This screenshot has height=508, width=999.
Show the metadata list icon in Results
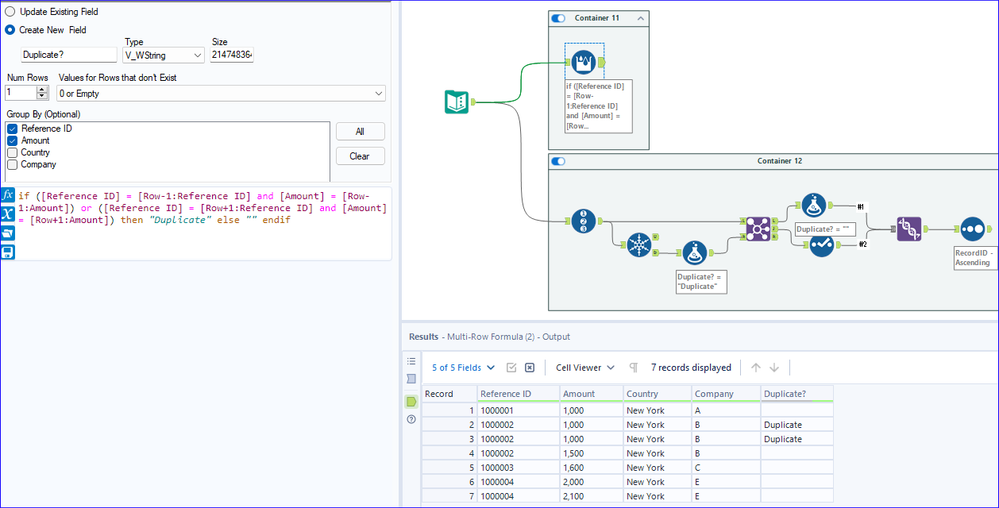[x=412, y=361]
